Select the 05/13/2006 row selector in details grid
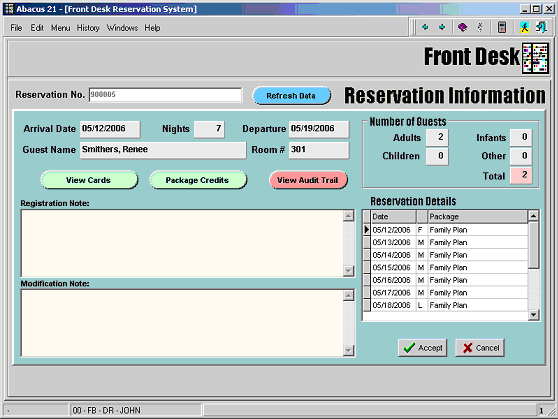This screenshot has width=558, height=419. coord(366,242)
